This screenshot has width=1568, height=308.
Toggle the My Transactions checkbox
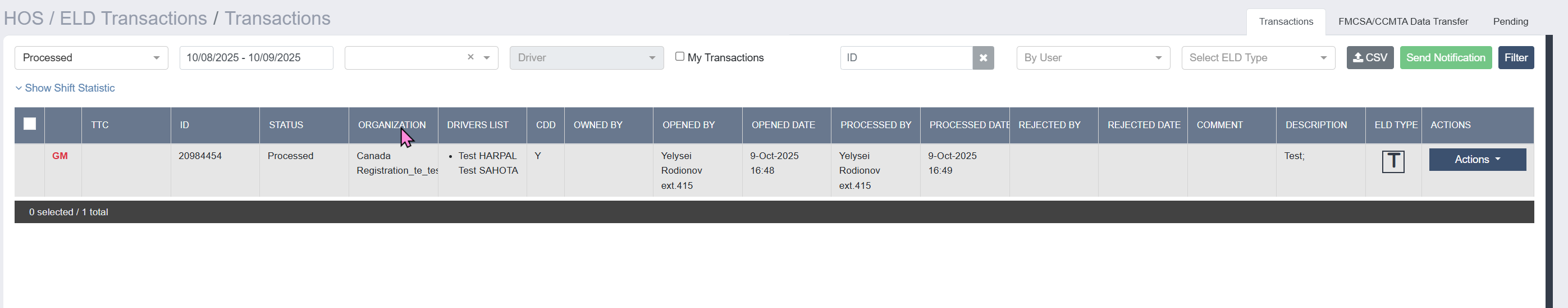(x=679, y=57)
